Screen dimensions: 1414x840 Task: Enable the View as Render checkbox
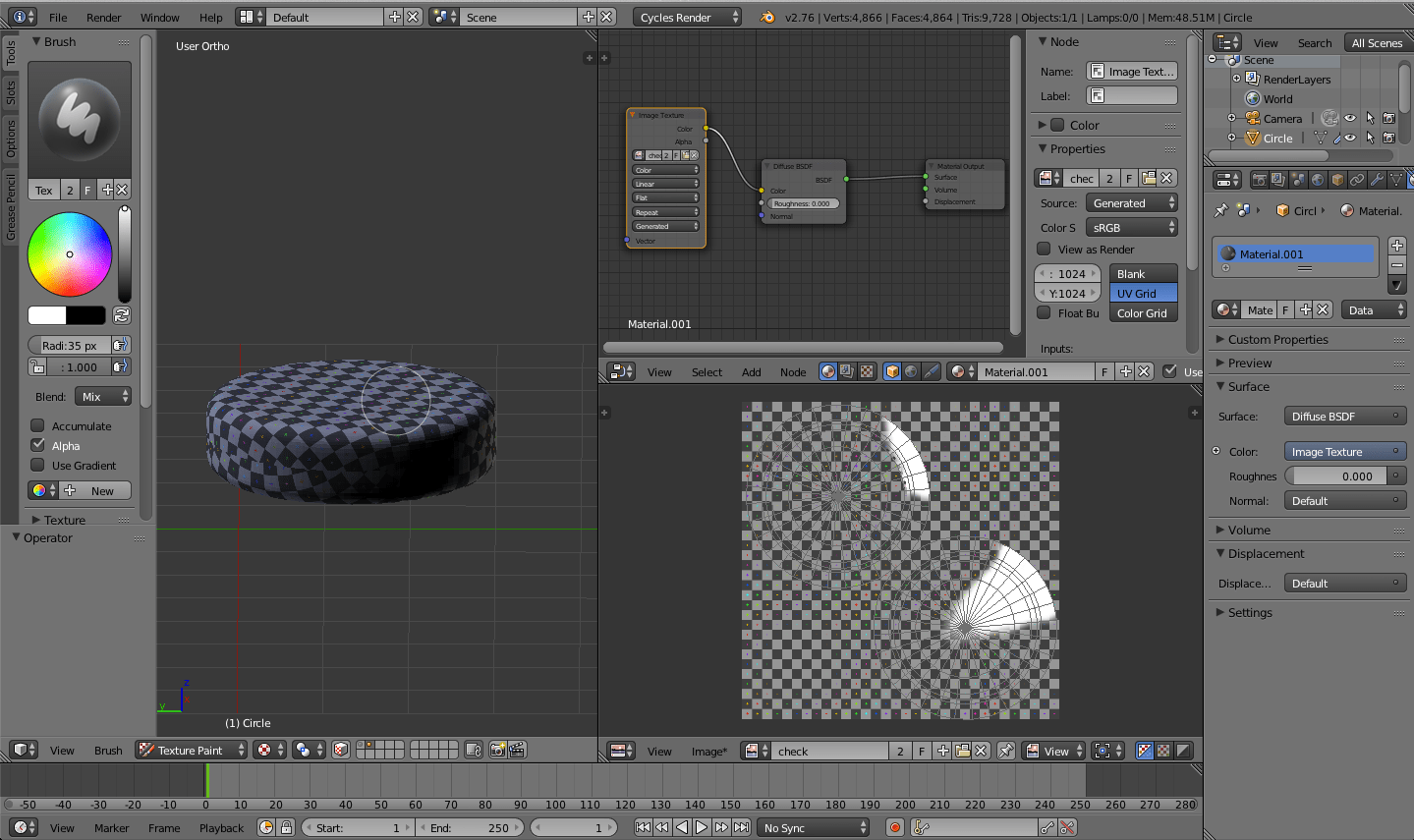[x=1045, y=249]
